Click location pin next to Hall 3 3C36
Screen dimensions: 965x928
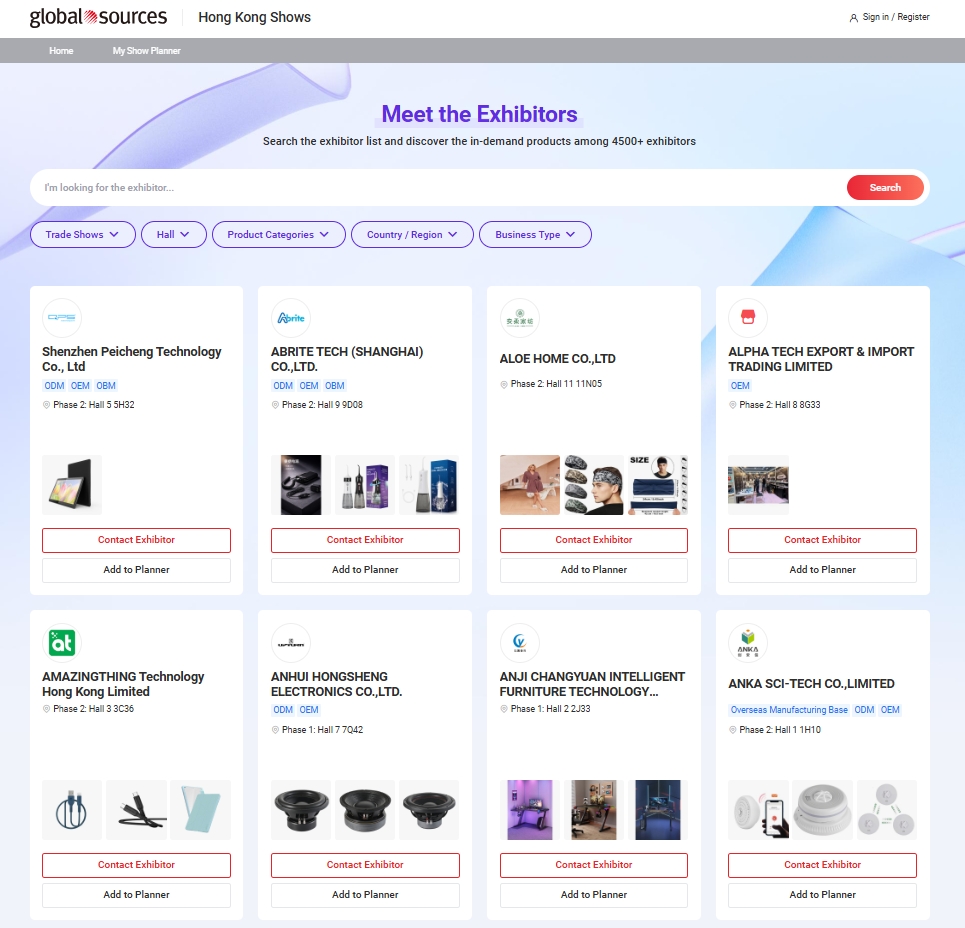tap(46, 709)
